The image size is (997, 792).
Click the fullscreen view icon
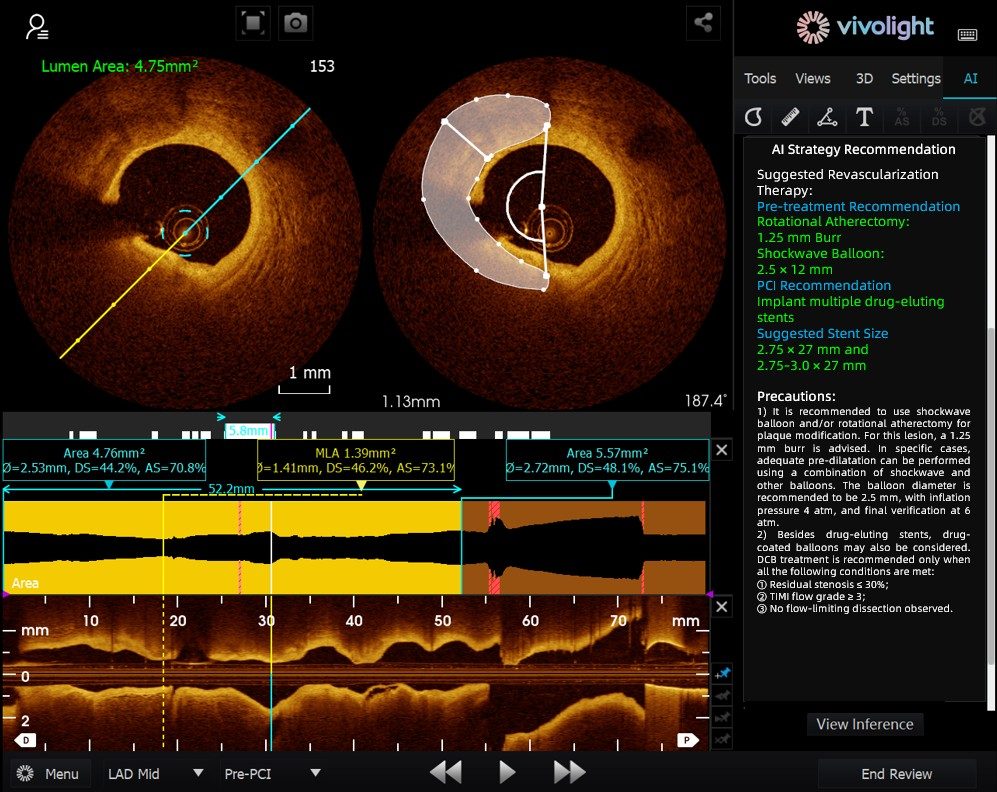tap(252, 24)
